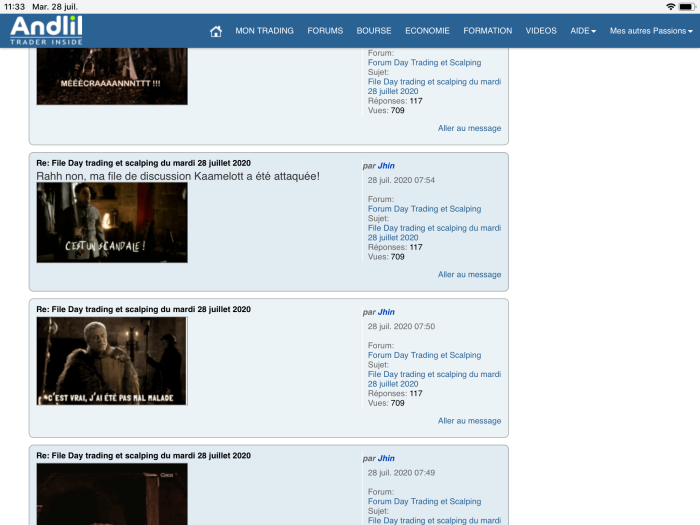
Task: Expand the Mes autres Passions dropdown
Action: 651,31
